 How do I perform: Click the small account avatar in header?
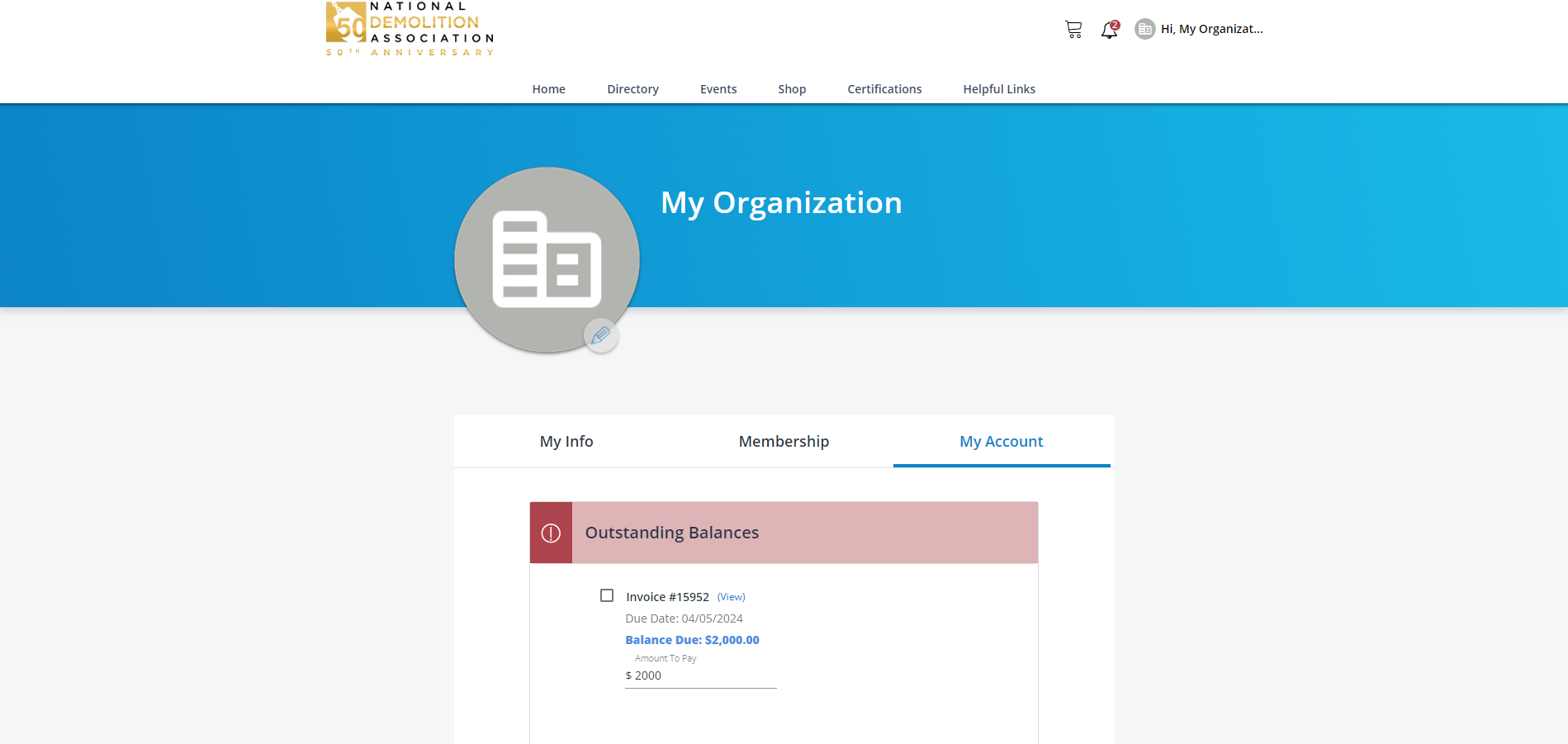point(1144,30)
